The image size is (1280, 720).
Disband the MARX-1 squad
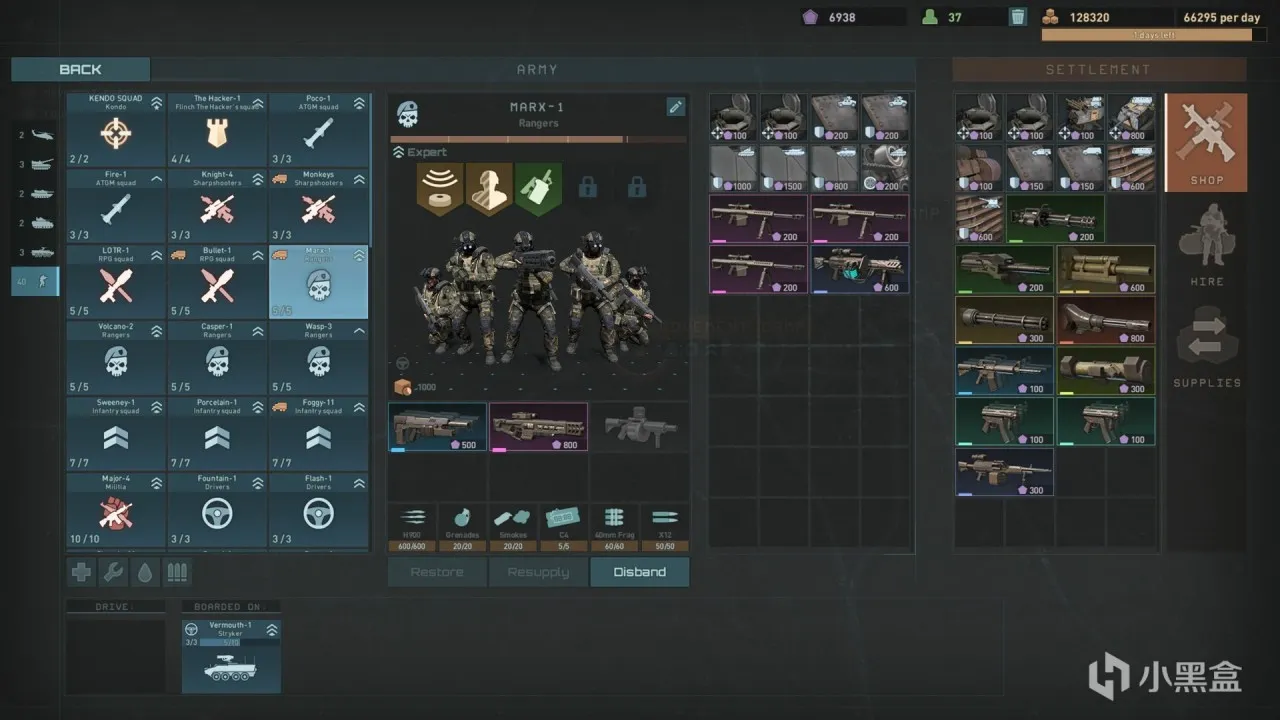[x=639, y=572]
